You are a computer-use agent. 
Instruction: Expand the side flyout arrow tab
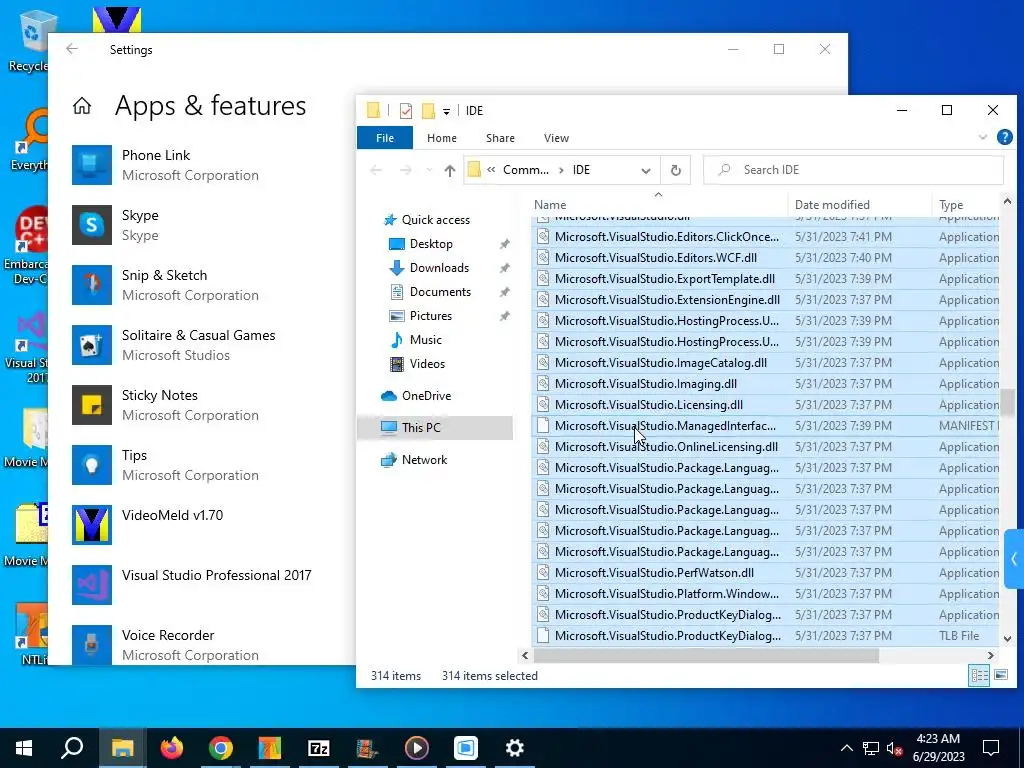point(1014,559)
